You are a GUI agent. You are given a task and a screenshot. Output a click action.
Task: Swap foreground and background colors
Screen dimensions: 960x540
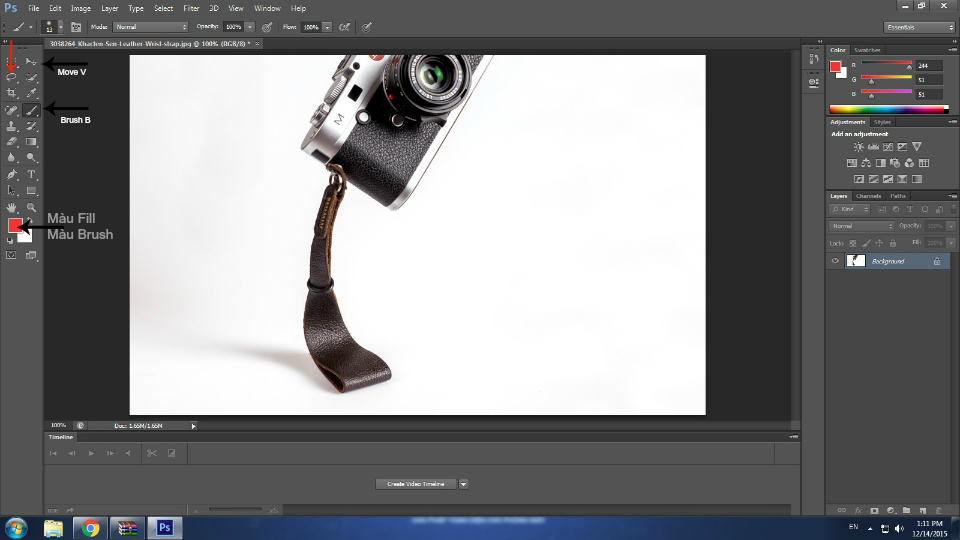click(29, 220)
